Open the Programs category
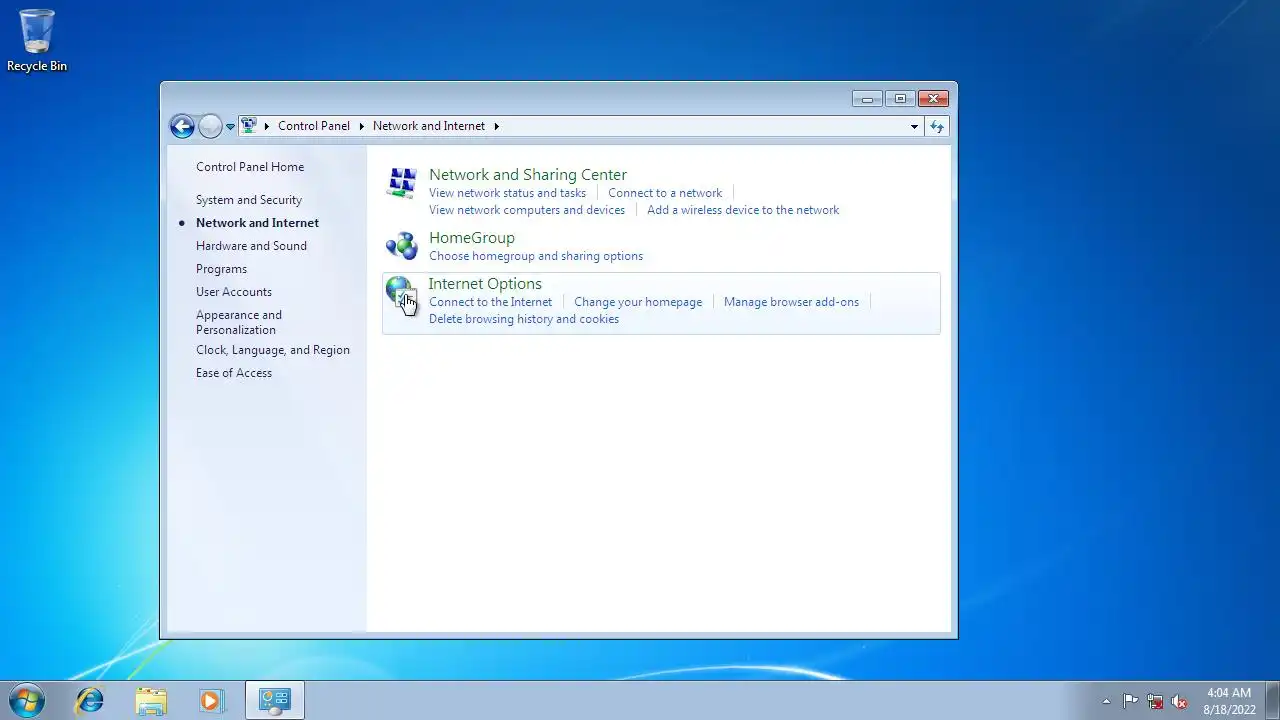Screen dimensions: 1280x720 pyautogui.click(x=221, y=269)
